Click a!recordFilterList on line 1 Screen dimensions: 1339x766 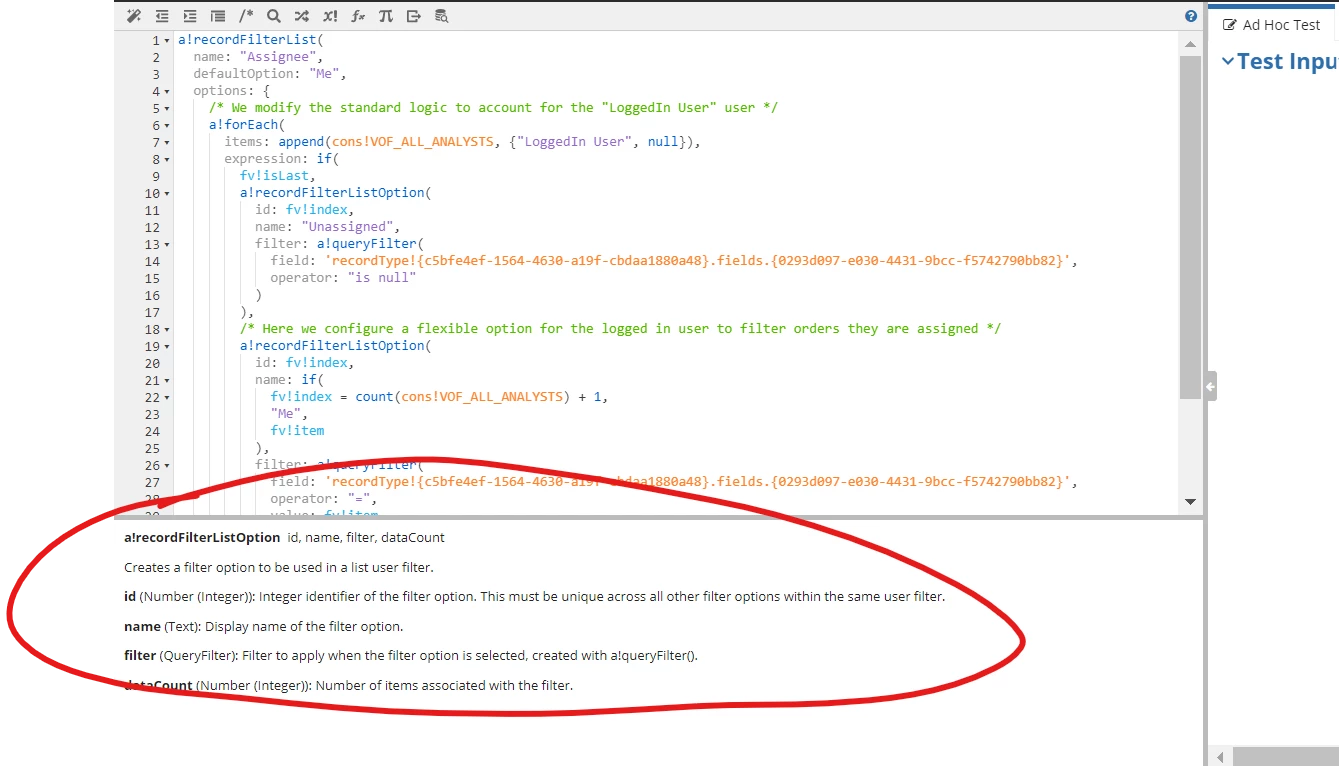click(246, 41)
